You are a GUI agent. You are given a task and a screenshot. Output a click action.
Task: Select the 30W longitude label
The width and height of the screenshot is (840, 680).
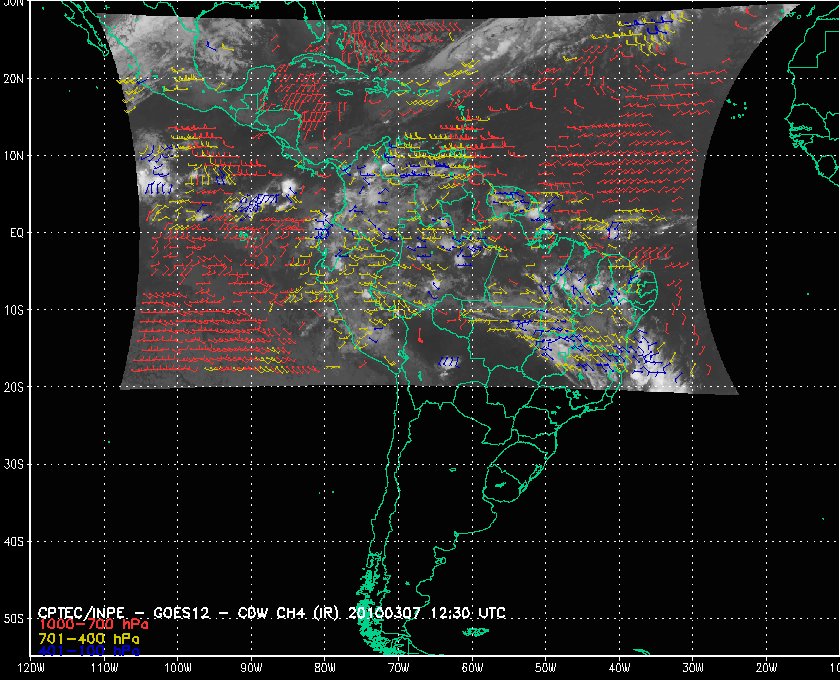(x=693, y=668)
